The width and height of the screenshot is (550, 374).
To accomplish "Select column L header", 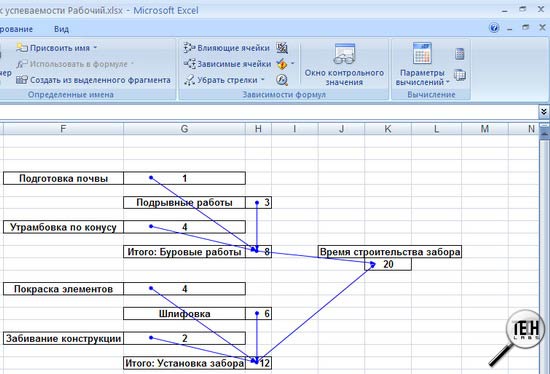I will tap(436, 129).
